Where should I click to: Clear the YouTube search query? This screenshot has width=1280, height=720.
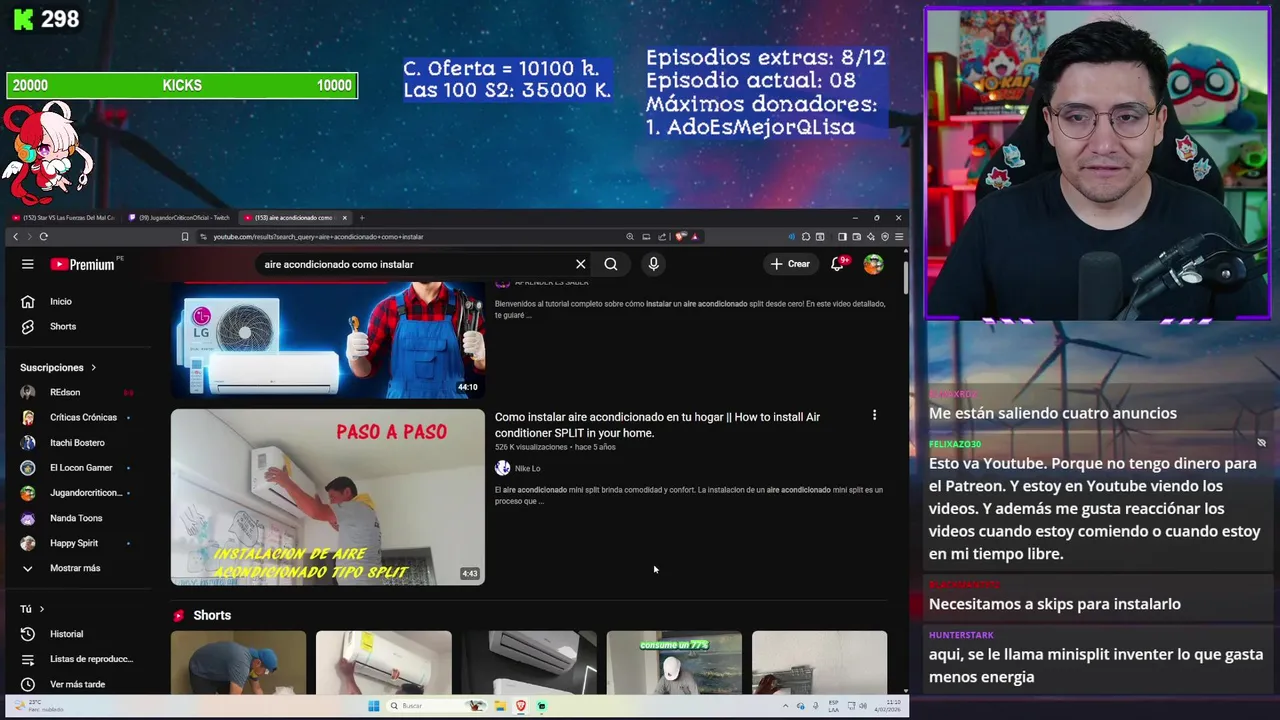pyautogui.click(x=580, y=264)
